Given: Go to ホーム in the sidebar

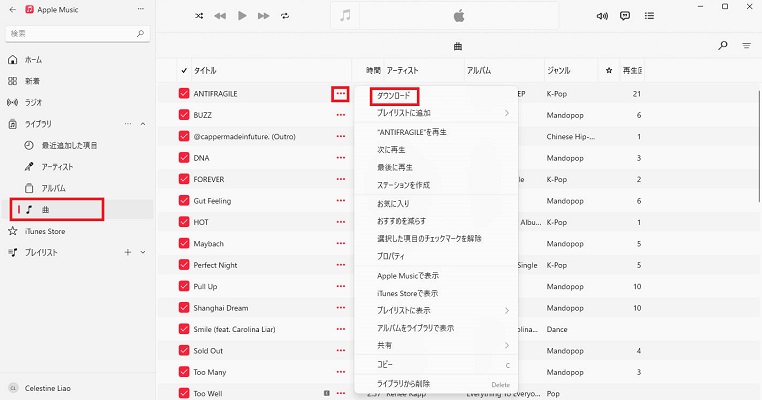Looking at the screenshot, I should tap(78, 60).
